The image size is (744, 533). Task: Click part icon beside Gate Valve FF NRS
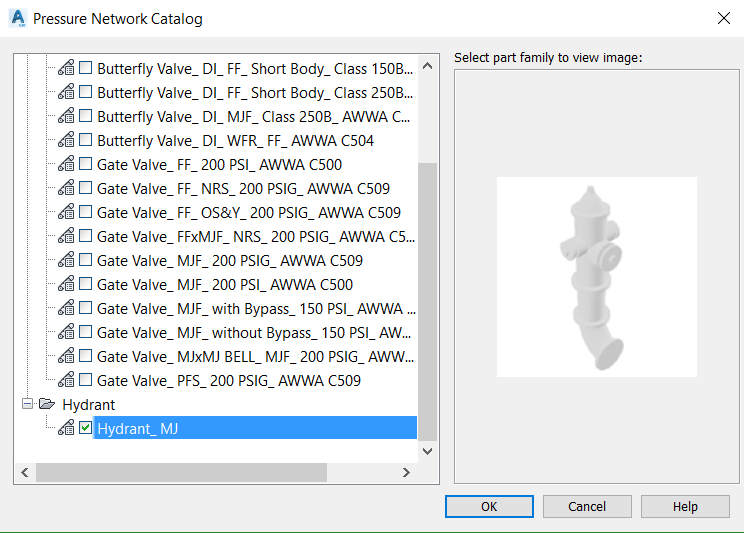66,188
